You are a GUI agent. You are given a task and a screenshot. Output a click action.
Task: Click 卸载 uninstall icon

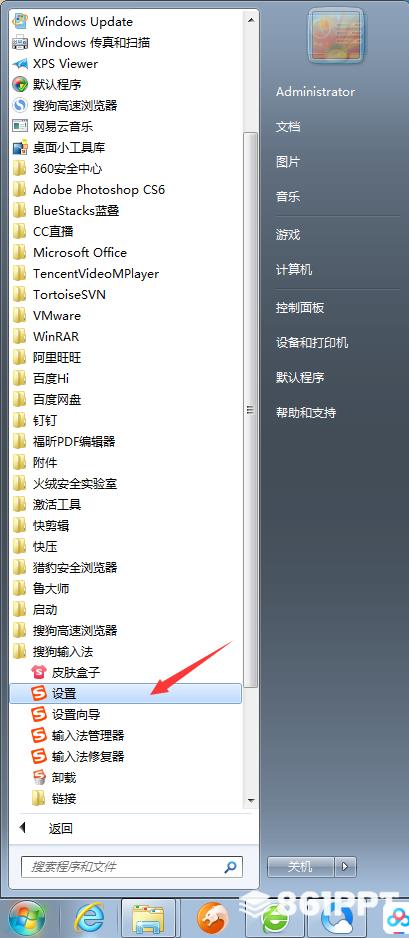coord(39,777)
